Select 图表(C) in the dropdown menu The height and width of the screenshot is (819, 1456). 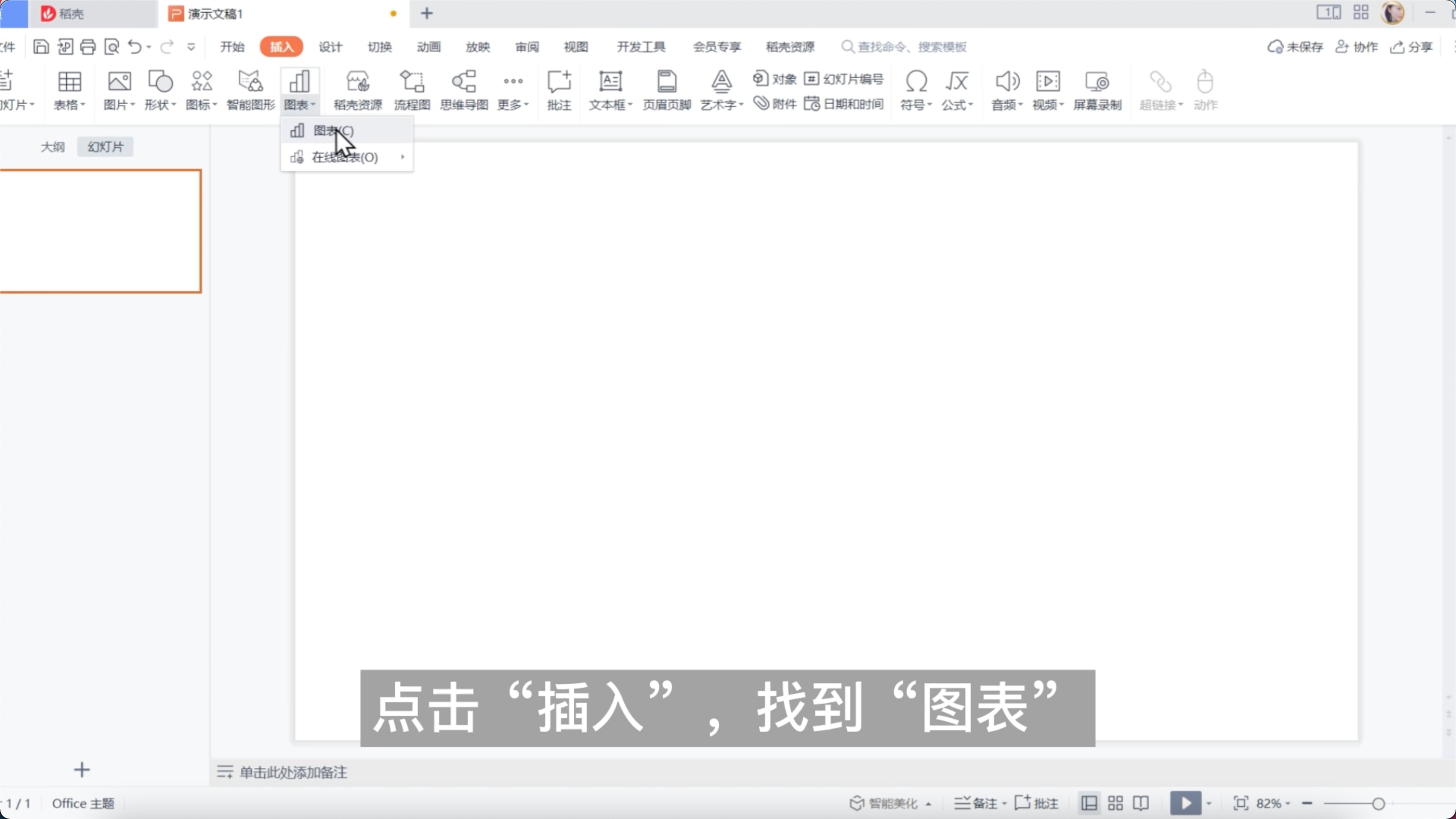coord(346,130)
